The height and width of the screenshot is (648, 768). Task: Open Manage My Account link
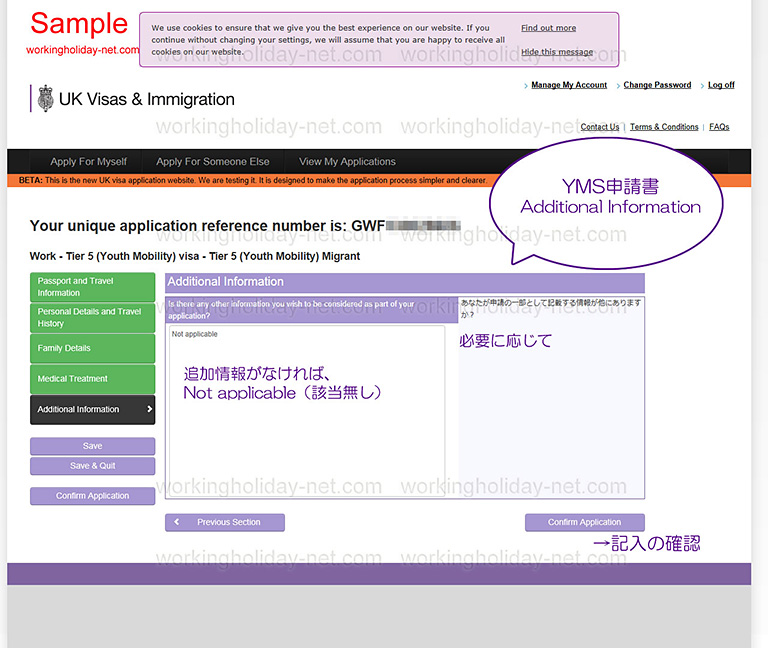pos(569,85)
